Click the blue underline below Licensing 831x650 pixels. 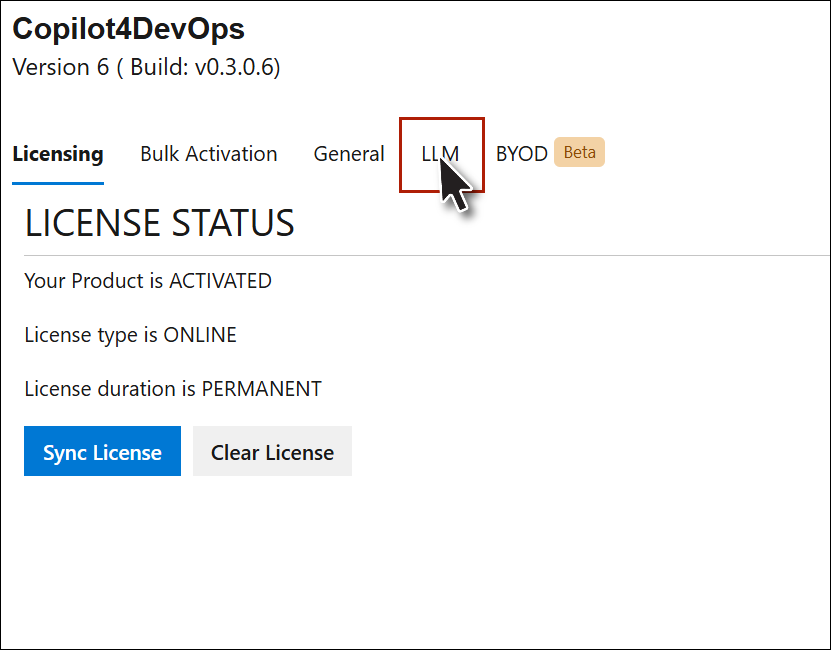[58, 183]
